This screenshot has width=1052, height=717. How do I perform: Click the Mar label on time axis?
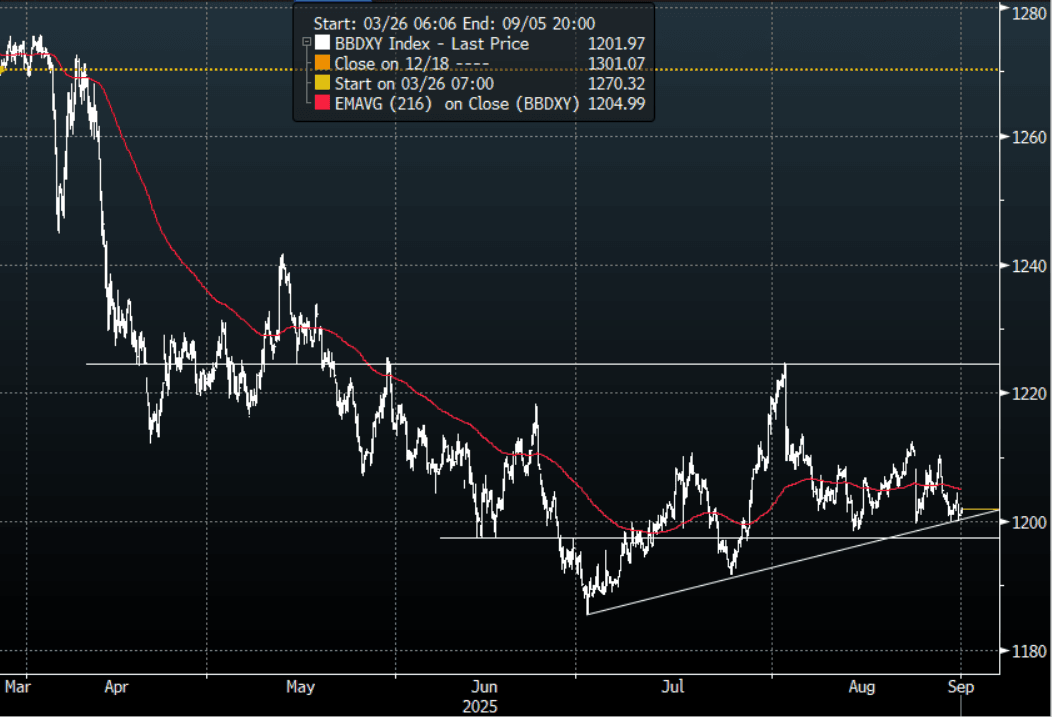tap(17, 687)
